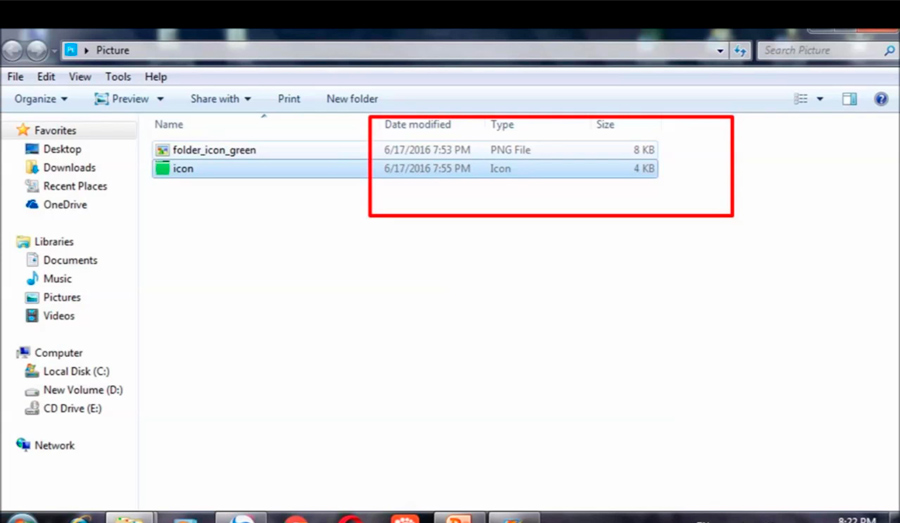The image size is (900, 523).
Task: Click in the Search Picture box
Action: [820, 50]
